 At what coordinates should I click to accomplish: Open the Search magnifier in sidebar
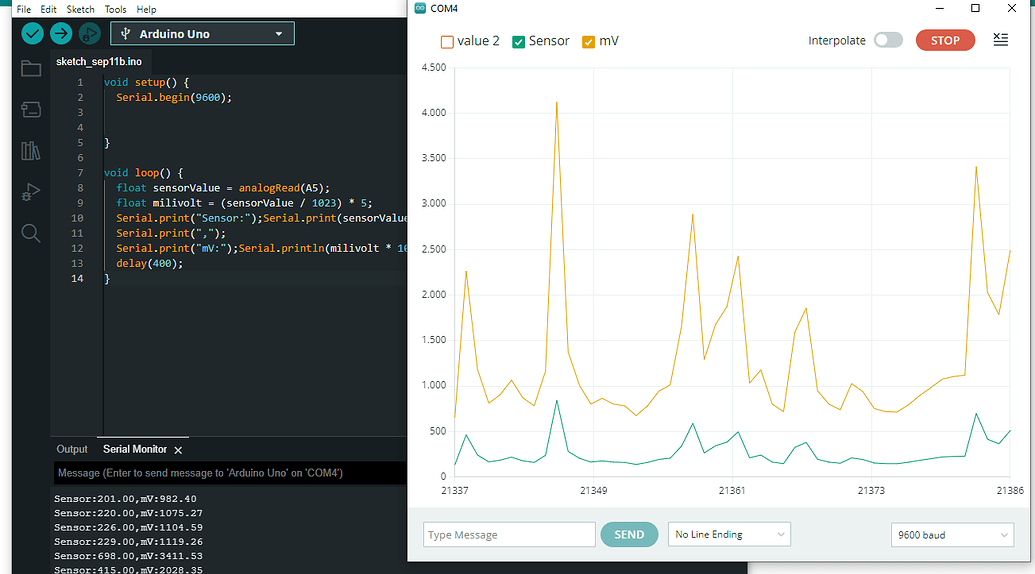point(31,233)
